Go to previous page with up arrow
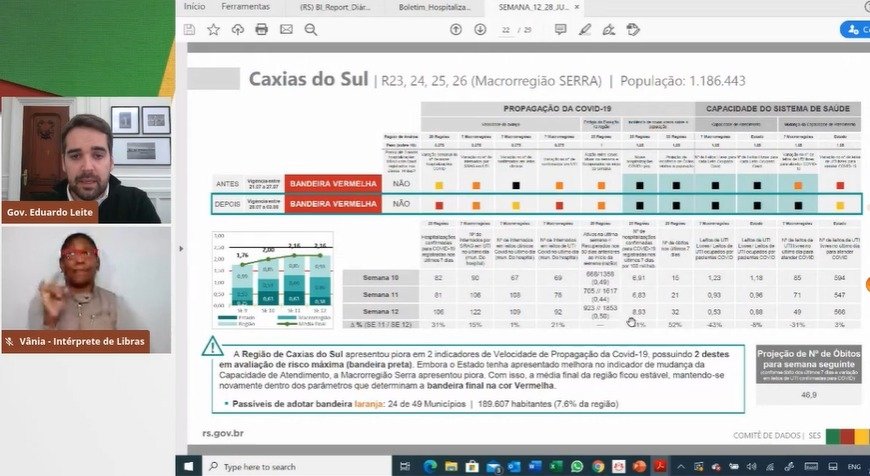Image resolution: width=870 pixels, height=476 pixels. (x=456, y=30)
